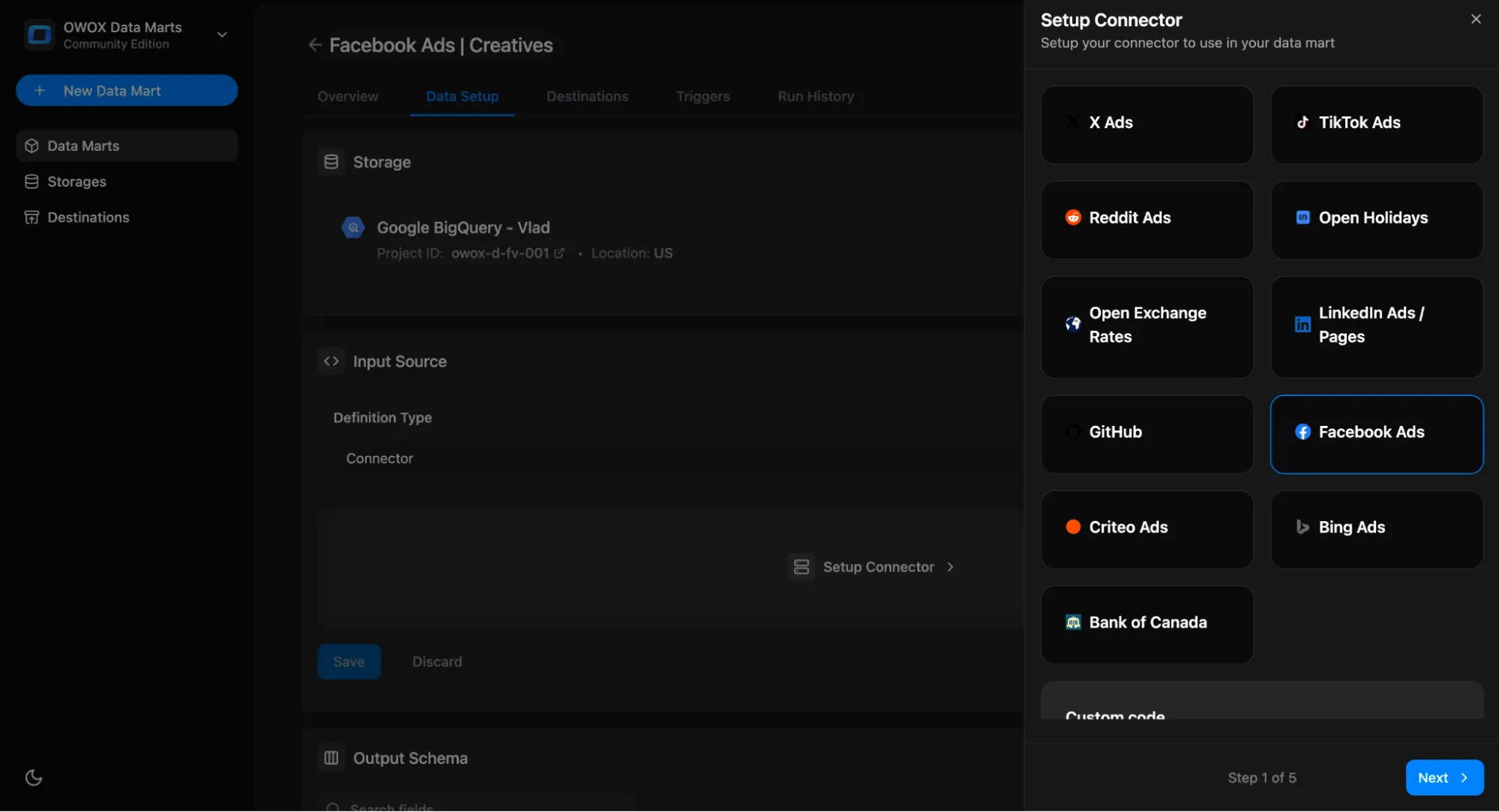
Task: Switch to the Overview tab
Action: click(x=348, y=96)
